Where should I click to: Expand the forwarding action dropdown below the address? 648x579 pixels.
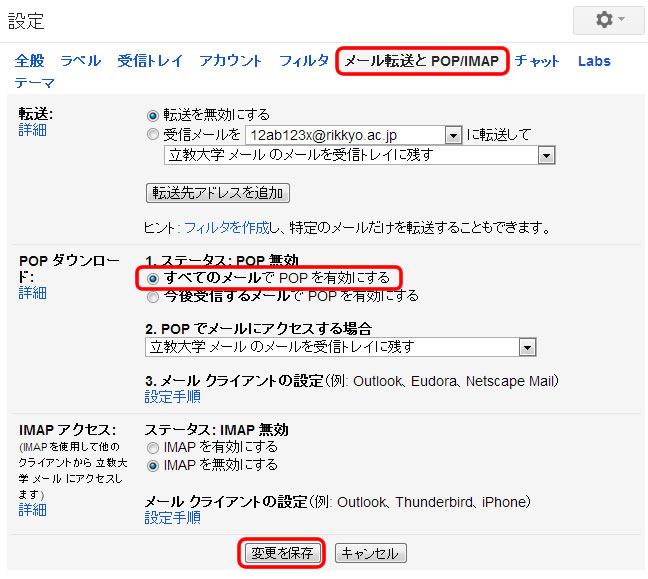tap(360, 155)
